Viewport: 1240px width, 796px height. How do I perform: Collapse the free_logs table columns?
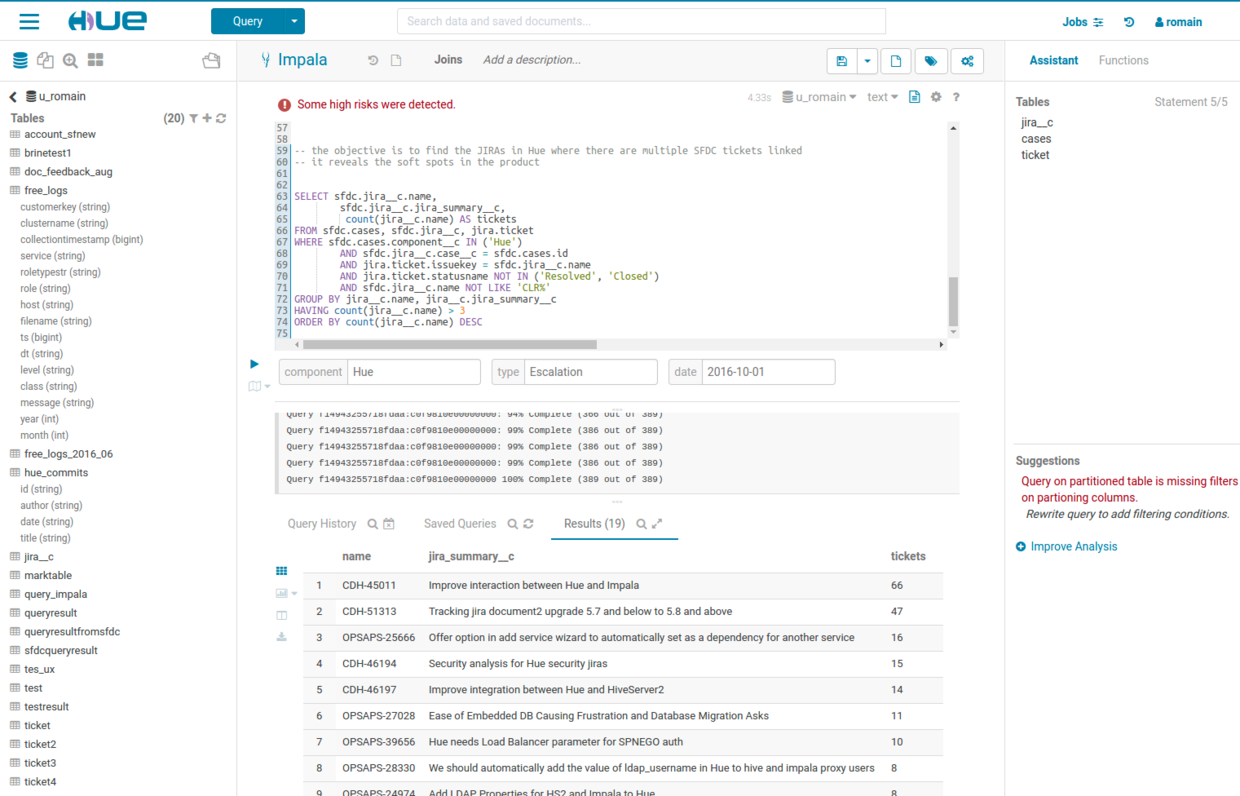46,190
